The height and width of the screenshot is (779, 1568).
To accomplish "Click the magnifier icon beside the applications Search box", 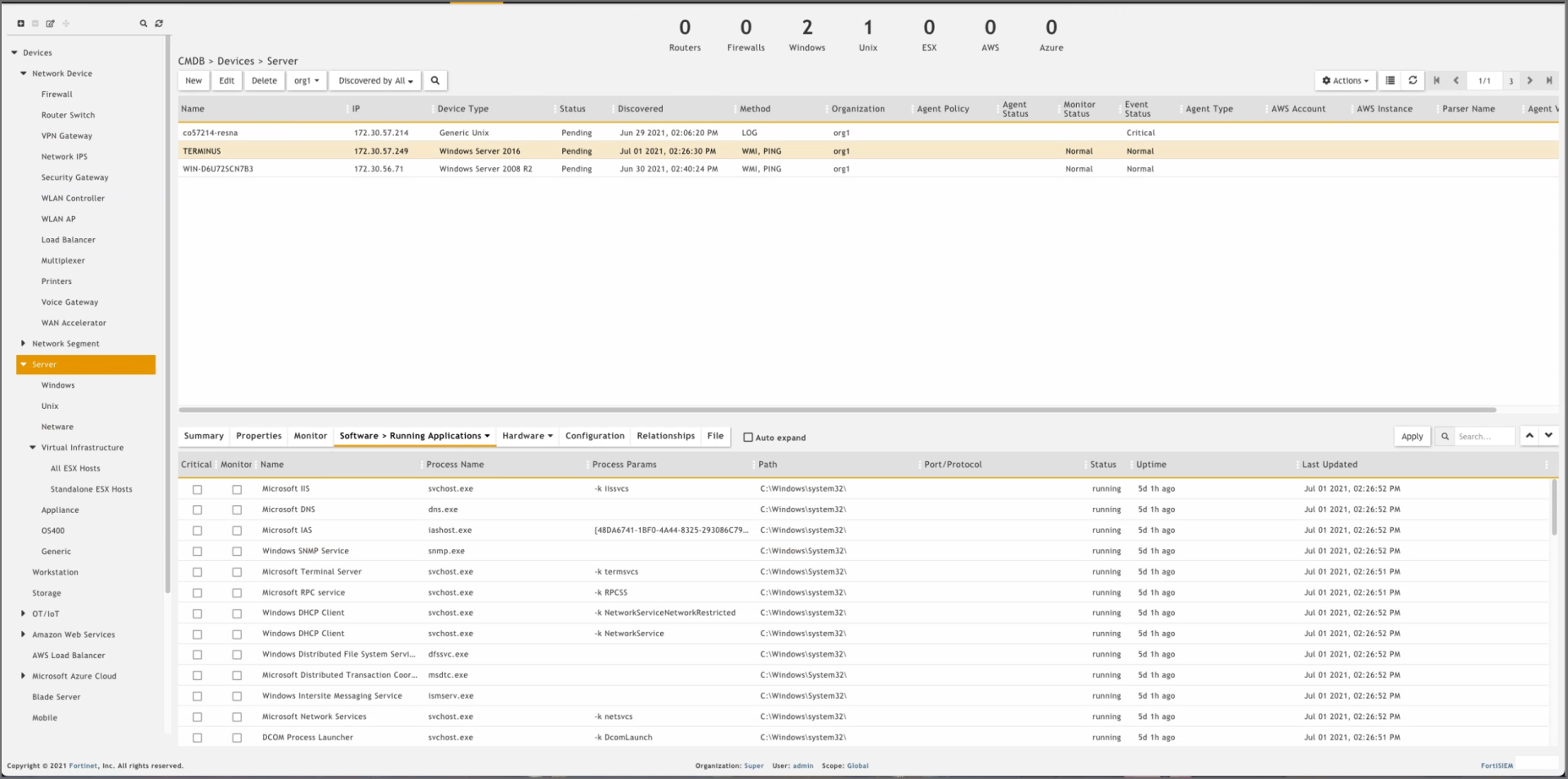I will tap(1445, 437).
